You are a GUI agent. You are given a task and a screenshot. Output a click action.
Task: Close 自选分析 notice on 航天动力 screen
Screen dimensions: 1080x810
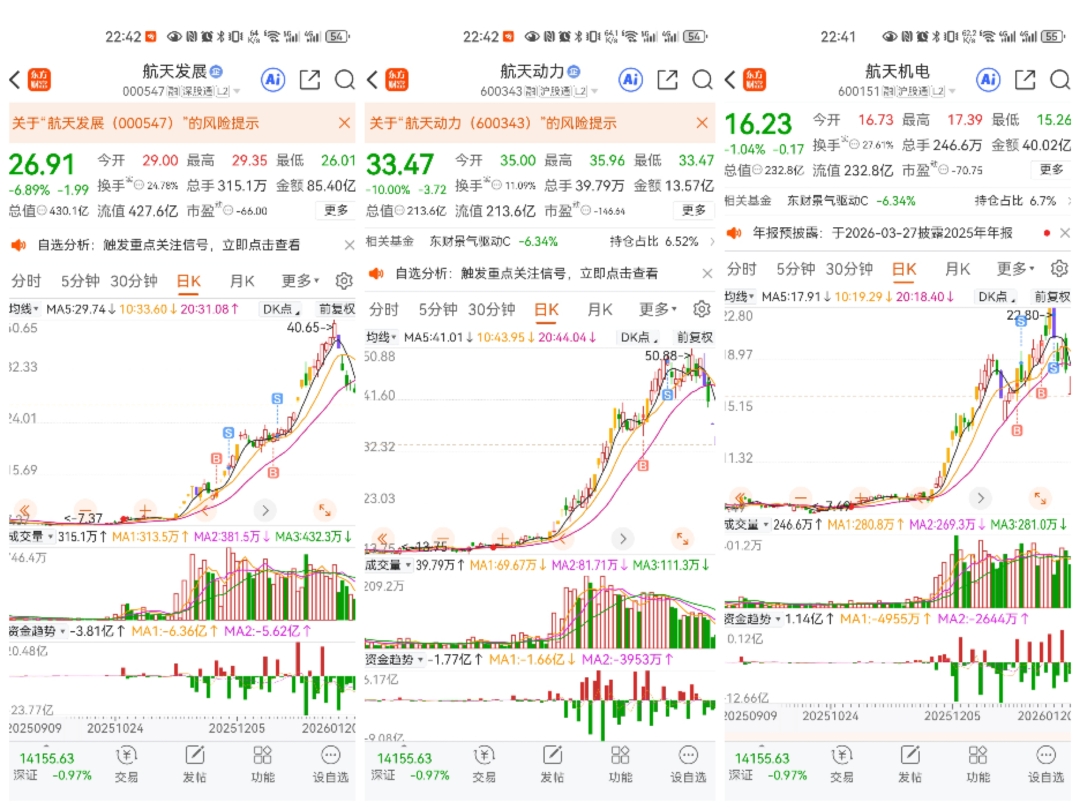coord(707,273)
